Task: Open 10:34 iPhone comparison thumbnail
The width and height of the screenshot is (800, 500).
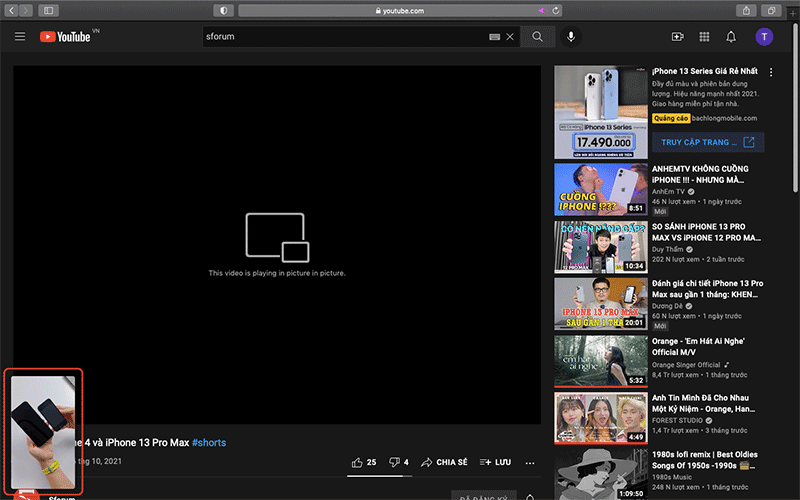Action: click(601, 247)
